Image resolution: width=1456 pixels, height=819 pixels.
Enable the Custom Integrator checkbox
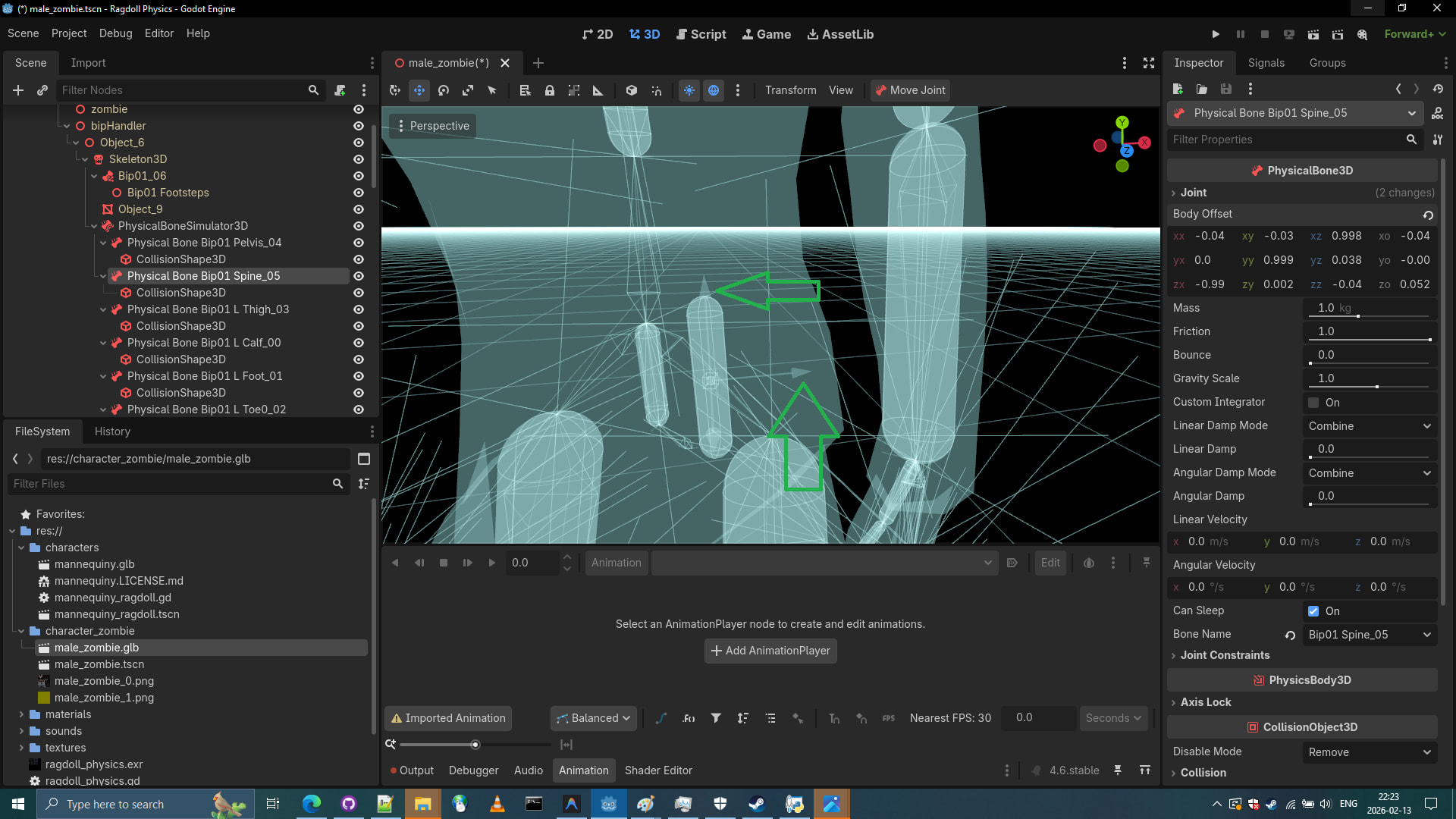(1313, 403)
